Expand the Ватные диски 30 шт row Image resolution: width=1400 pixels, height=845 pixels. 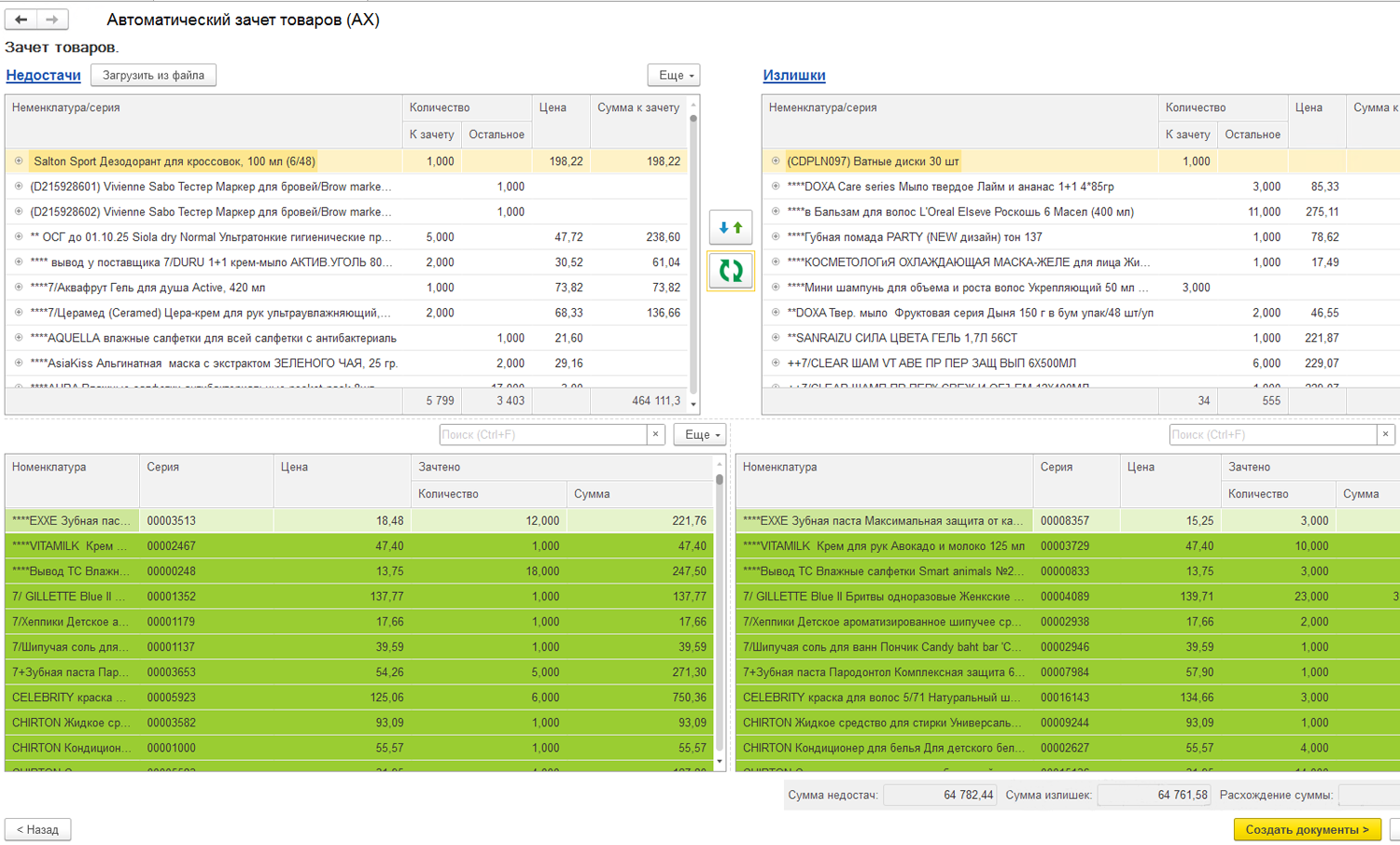776,162
